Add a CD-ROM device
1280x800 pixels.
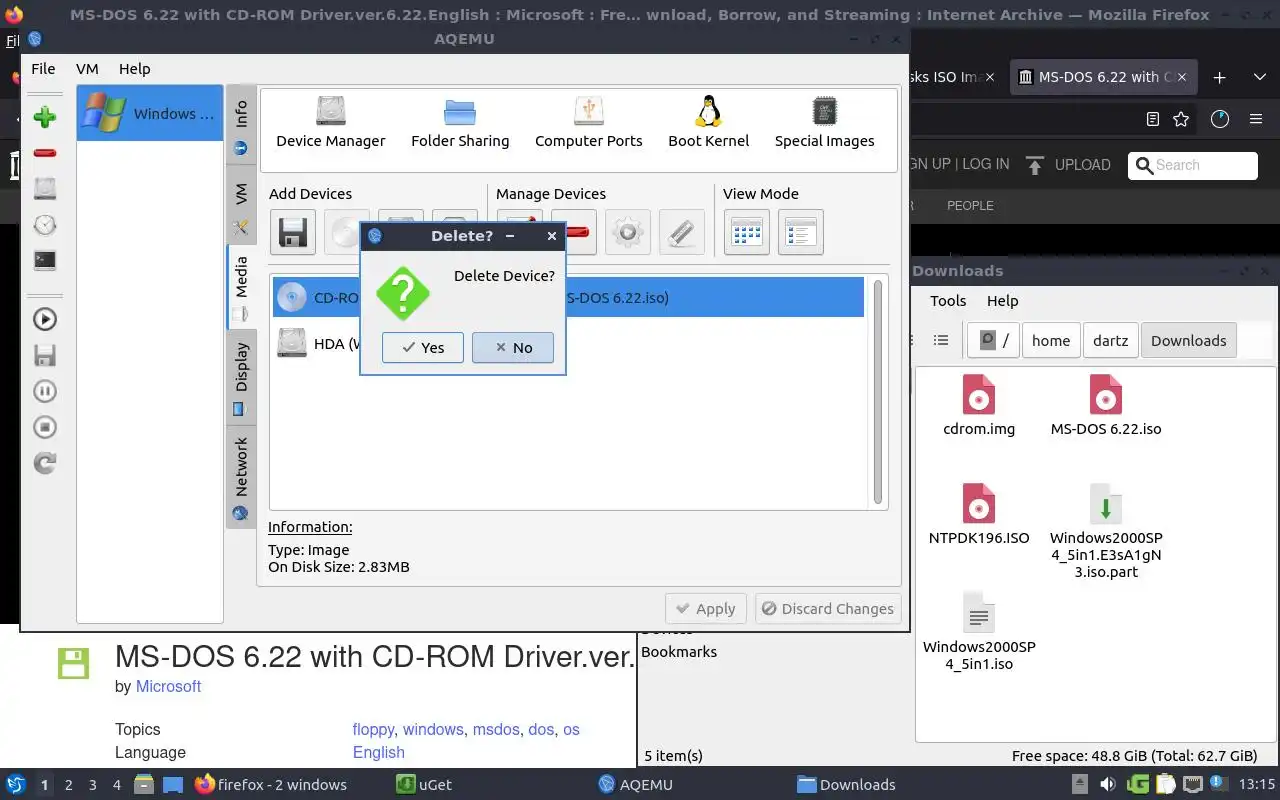tap(345, 232)
